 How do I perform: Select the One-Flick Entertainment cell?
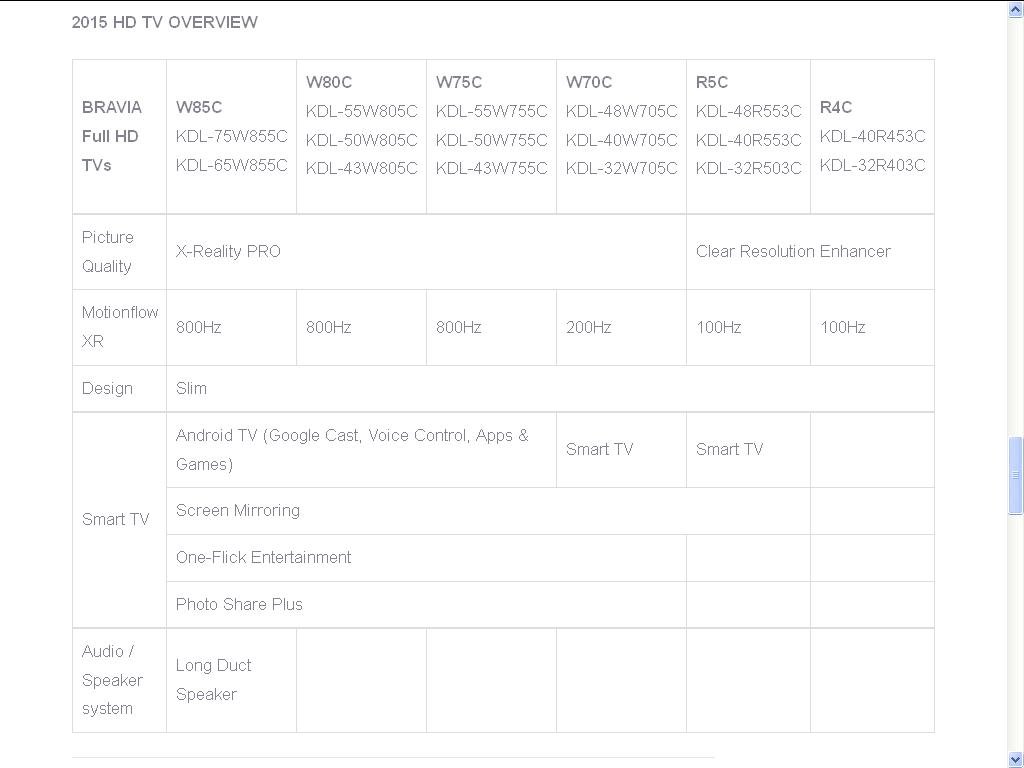click(263, 557)
